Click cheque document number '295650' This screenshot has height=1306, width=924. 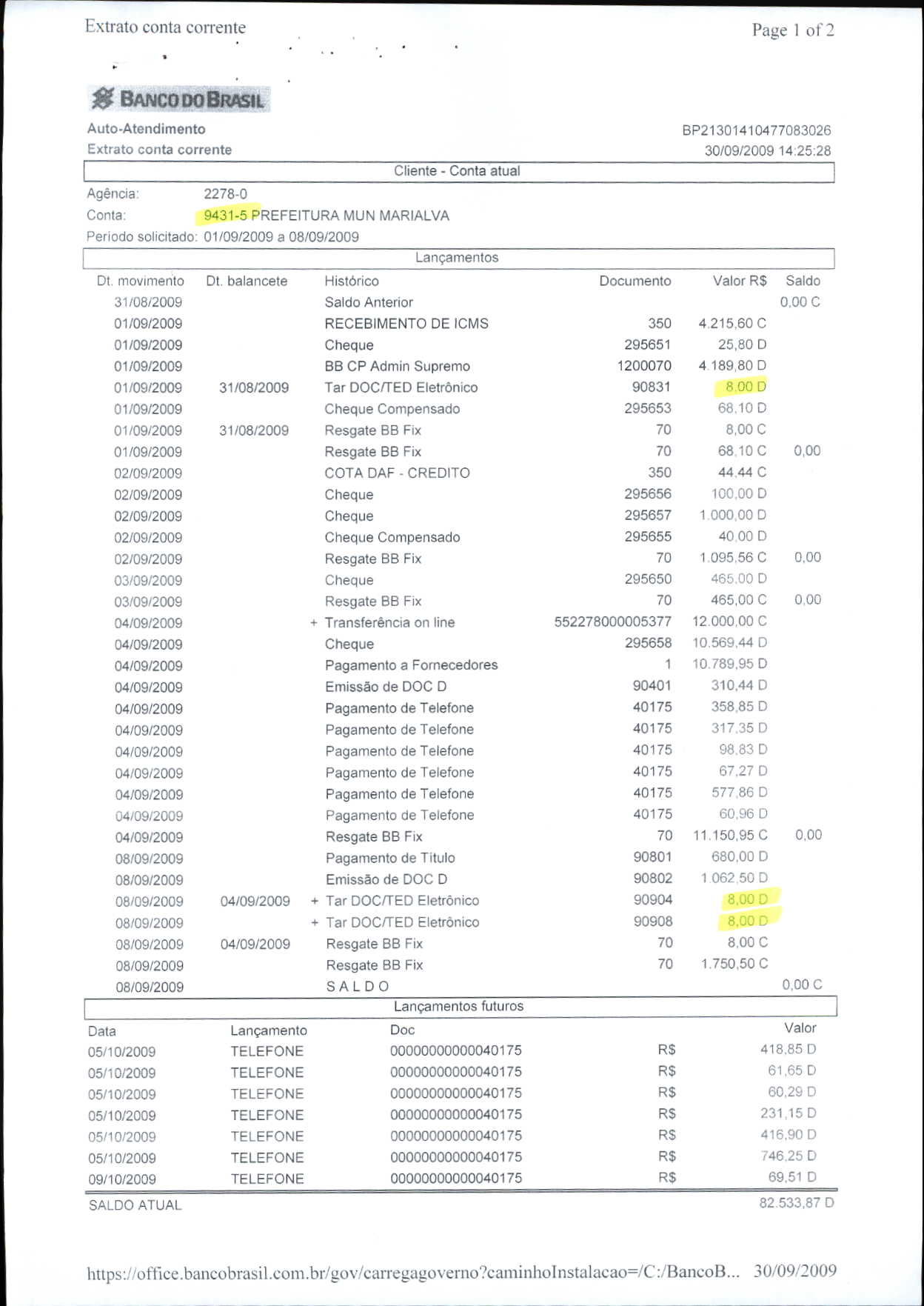(x=648, y=579)
